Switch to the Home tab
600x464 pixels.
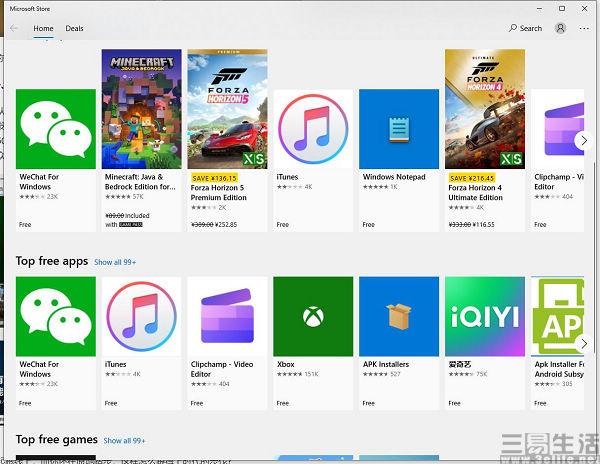(x=43, y=28)
